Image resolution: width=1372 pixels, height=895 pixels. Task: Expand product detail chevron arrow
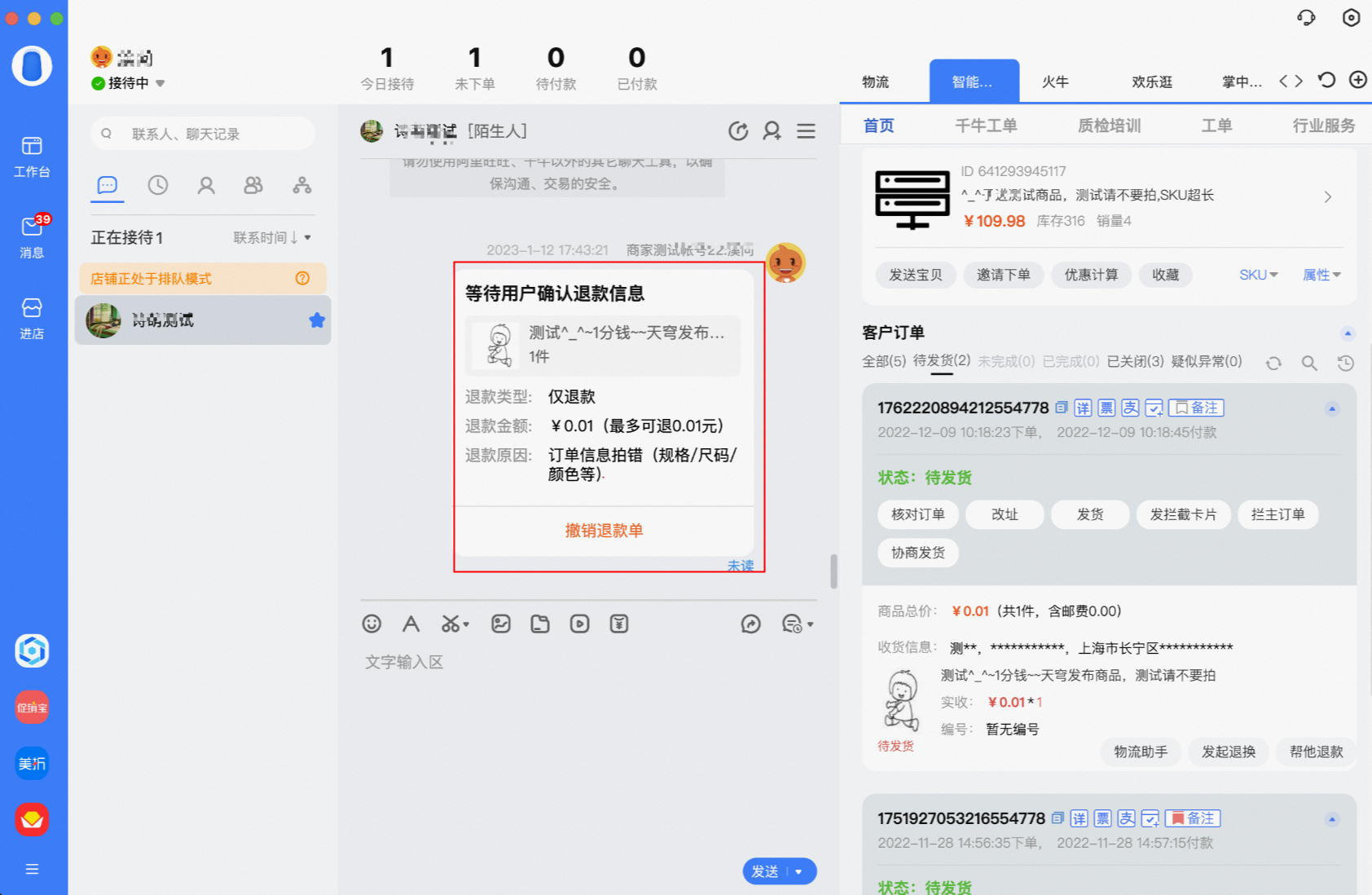[1328, 196]
